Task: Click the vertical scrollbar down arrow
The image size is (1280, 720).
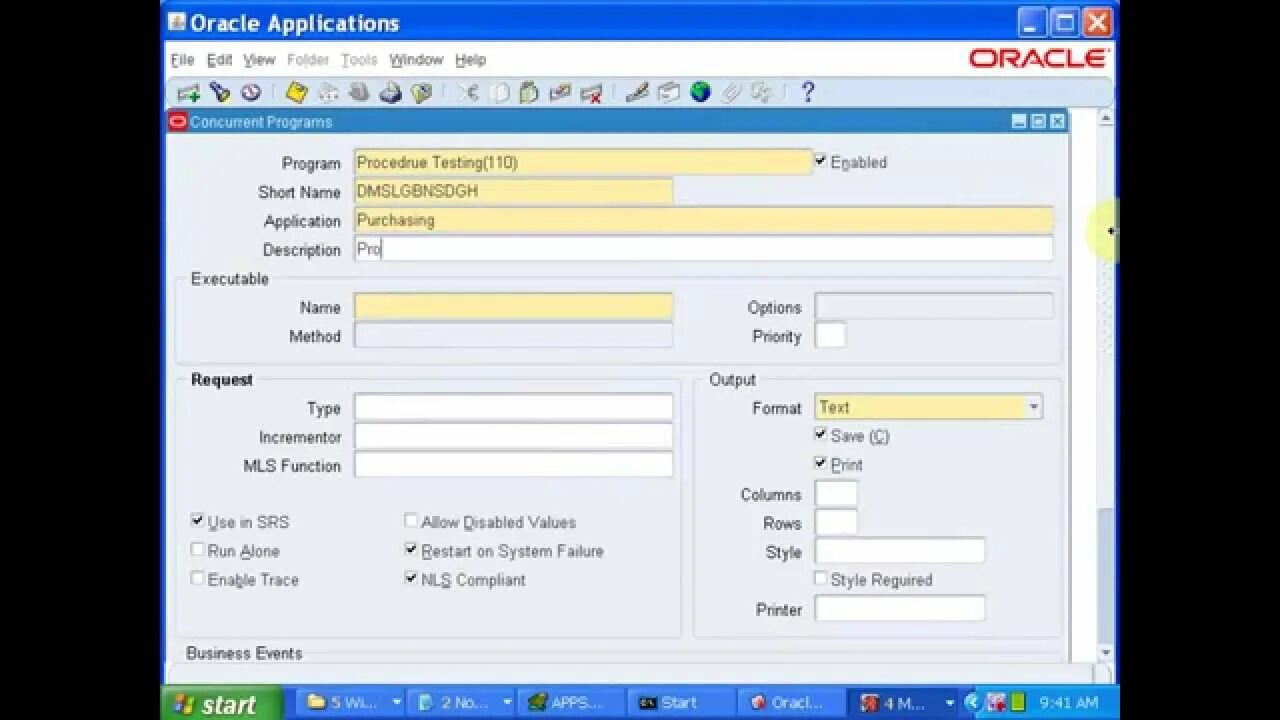Action: click(1105, 652)
